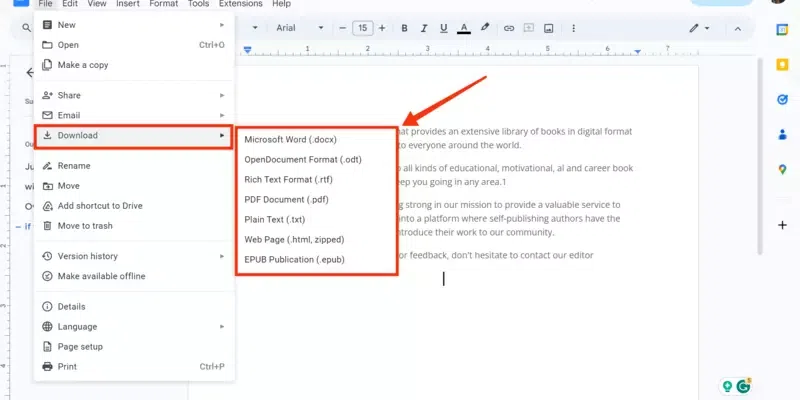Click the vertical document scrollbar
Viewport: 800px width, 400px height.
tap(760, 156)
